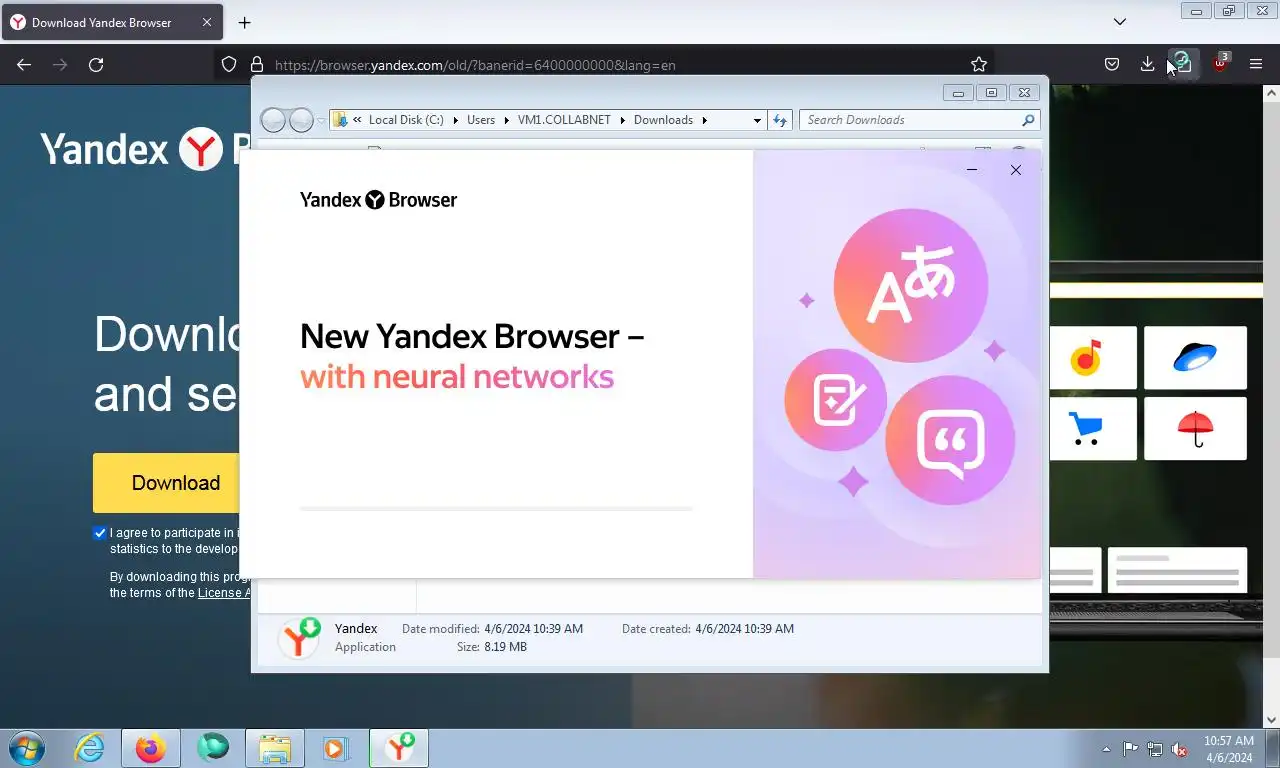The height and width of the screenshot is (768, 1280).
Task: Click the blue disk tile on webpage
Action: [1195, 357]
